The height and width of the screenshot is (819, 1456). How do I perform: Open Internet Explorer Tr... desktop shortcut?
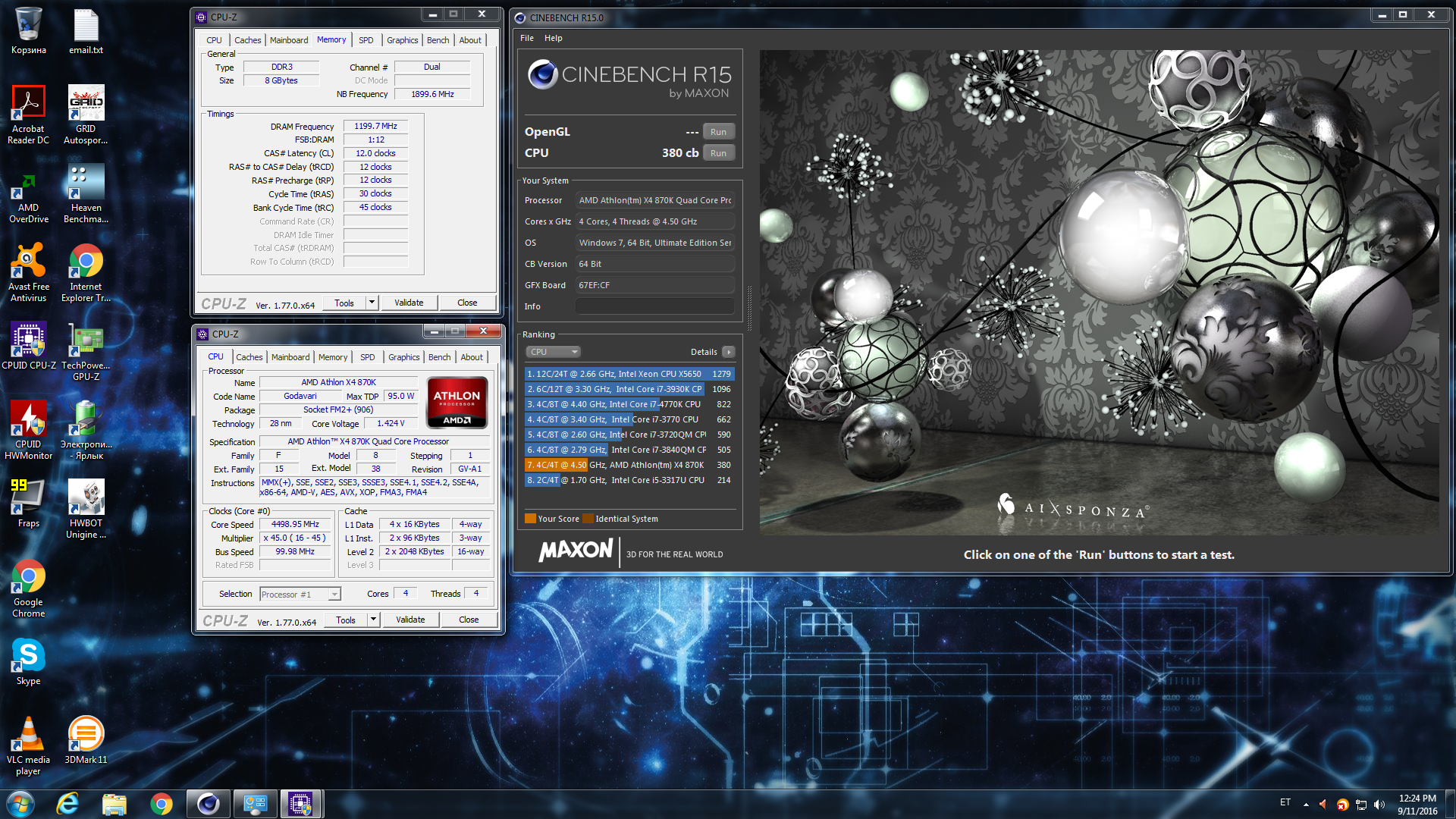[86, 273]
